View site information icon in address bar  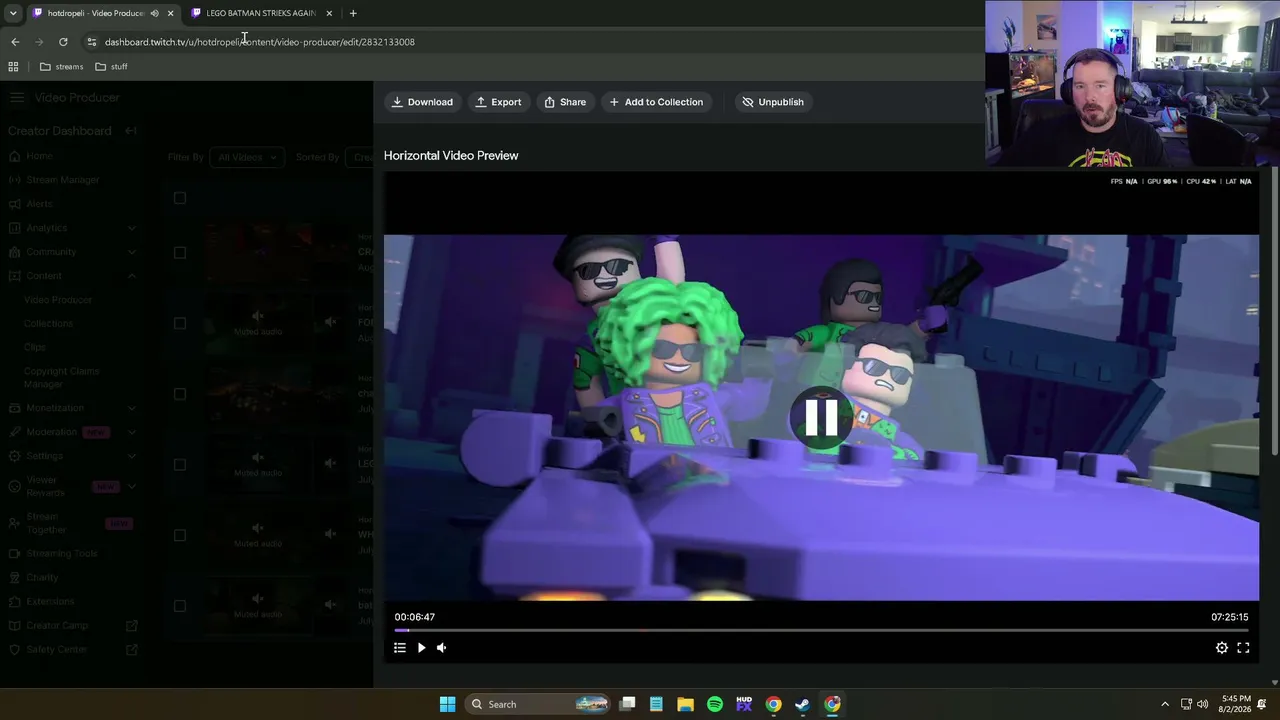(x=92, y=42)
